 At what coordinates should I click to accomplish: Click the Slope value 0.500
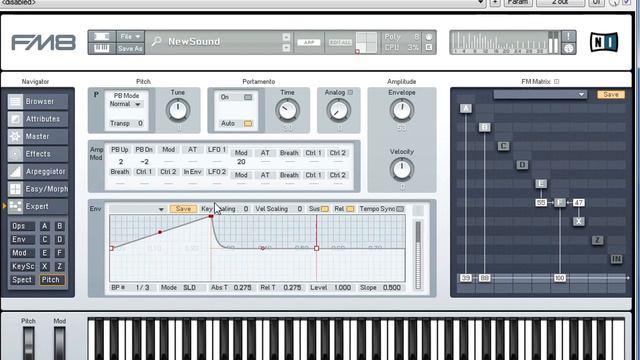tap(391, 288)
